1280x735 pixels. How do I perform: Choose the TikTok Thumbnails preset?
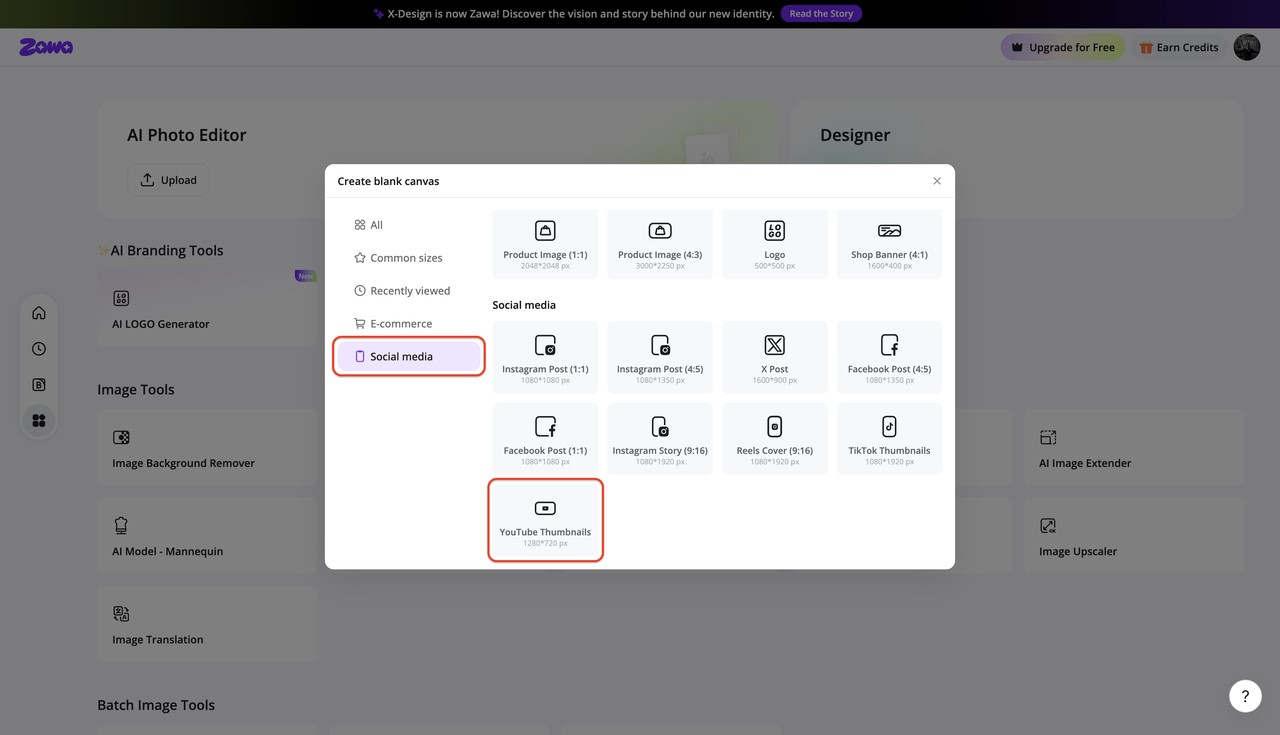(x=889, y=438)
